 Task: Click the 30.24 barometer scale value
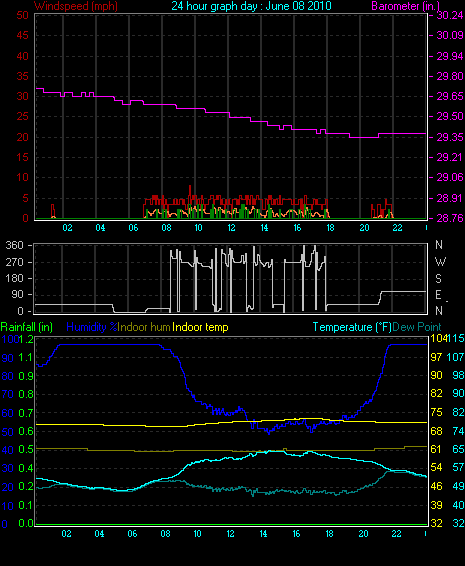(x=450, y=15)
